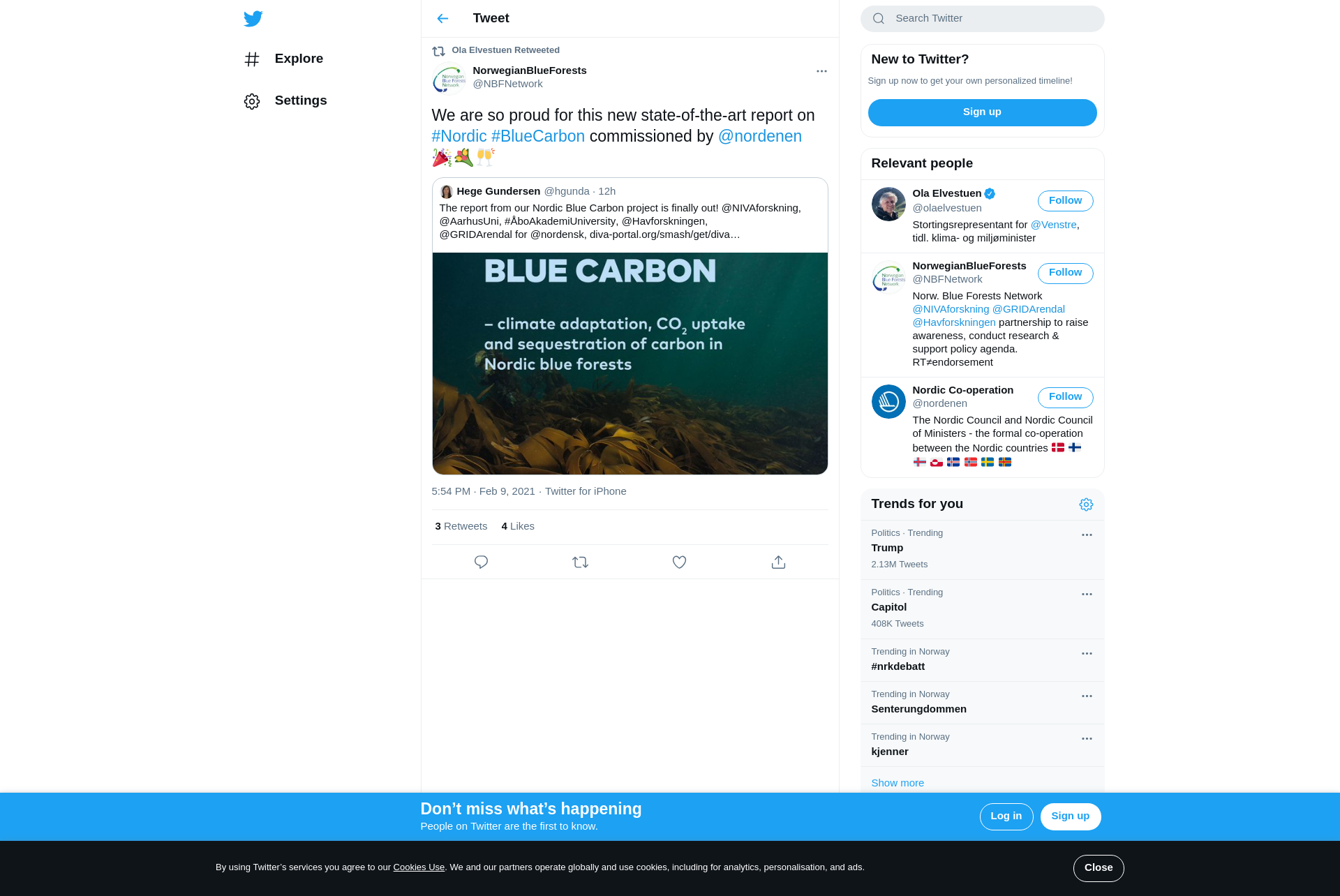Like the tweet with heart icon

click(x=679, y=562)
